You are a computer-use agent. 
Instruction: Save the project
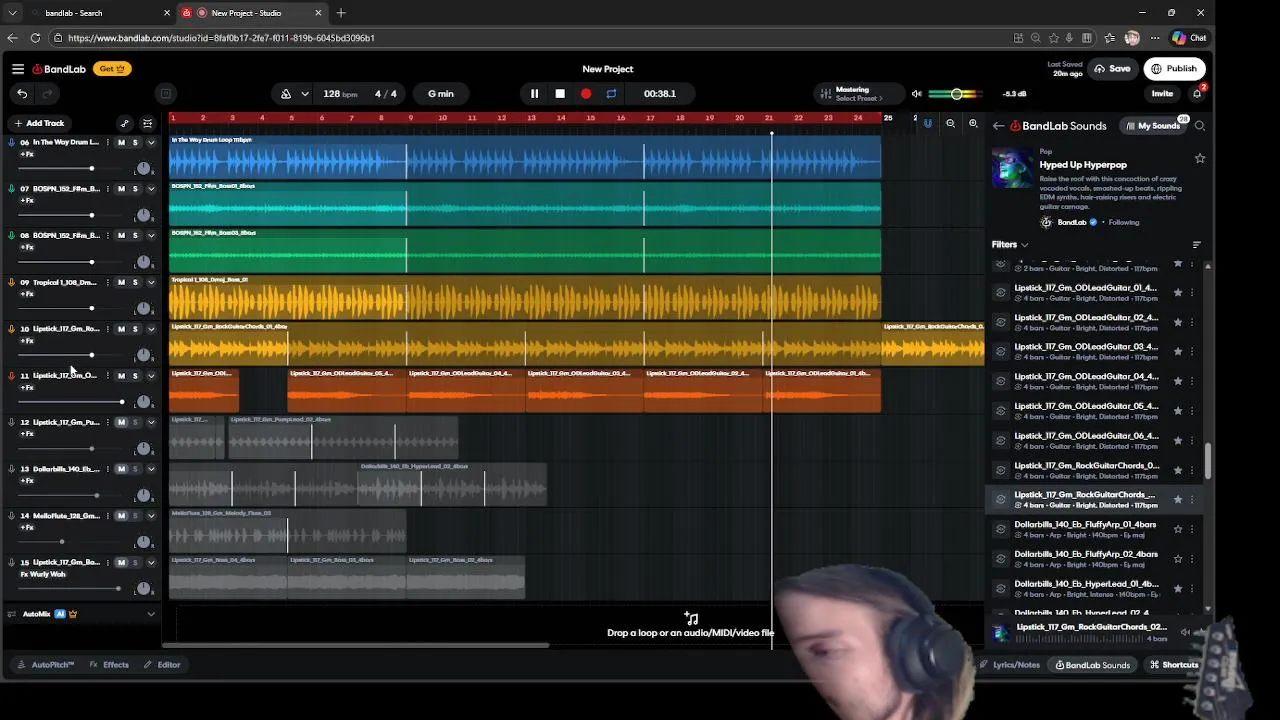tap(1113, 69)
